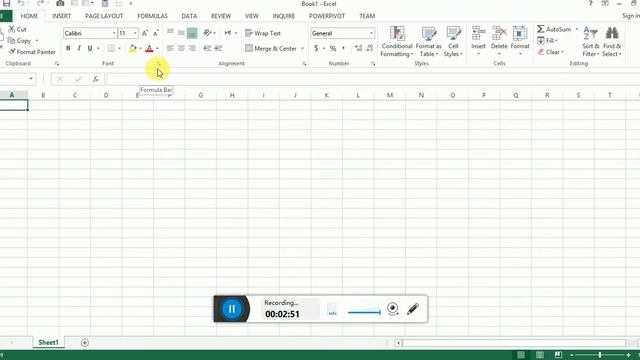The height and width of the screenshot is (360, 640).
Task: Switch to DATA tab
Action: [x=189, y=16]
